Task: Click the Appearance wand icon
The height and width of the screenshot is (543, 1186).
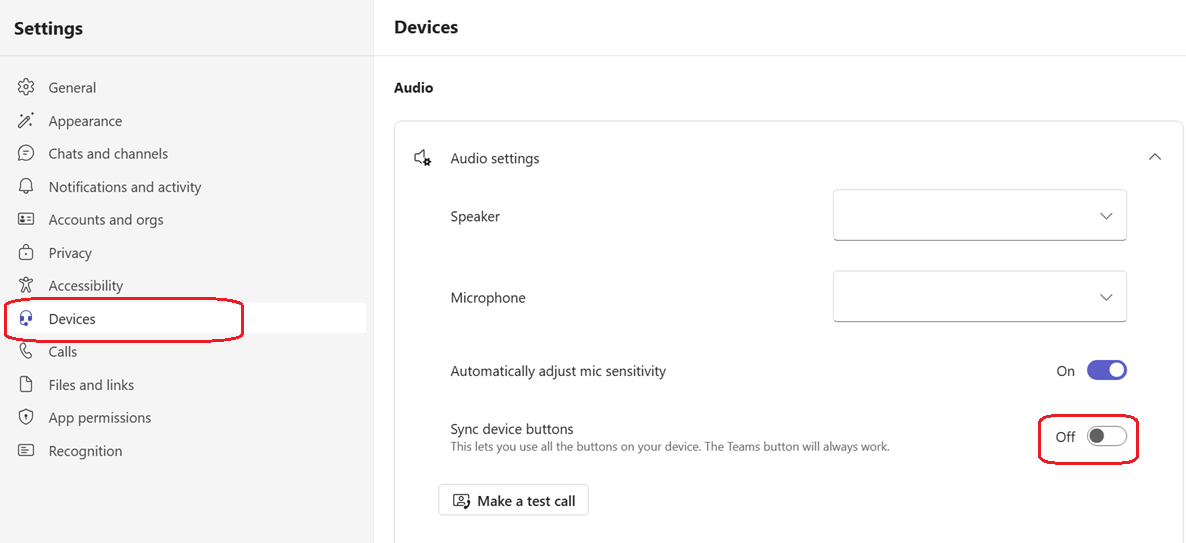Action: pyautogui.click(x=26, y=120)
